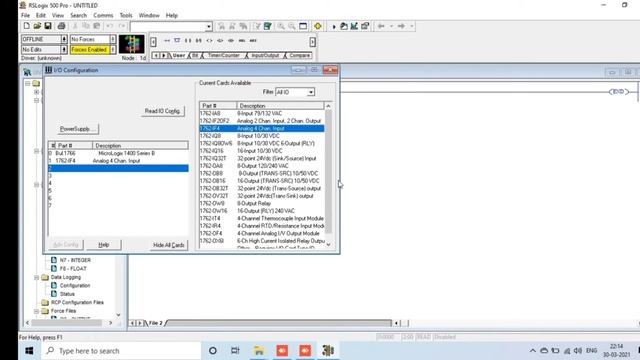Select 1762-OF4 Analog Output Module
Image resolution: width=640 pixels, height=360 pixels.
pyautogui.click(x=262, y=233)
